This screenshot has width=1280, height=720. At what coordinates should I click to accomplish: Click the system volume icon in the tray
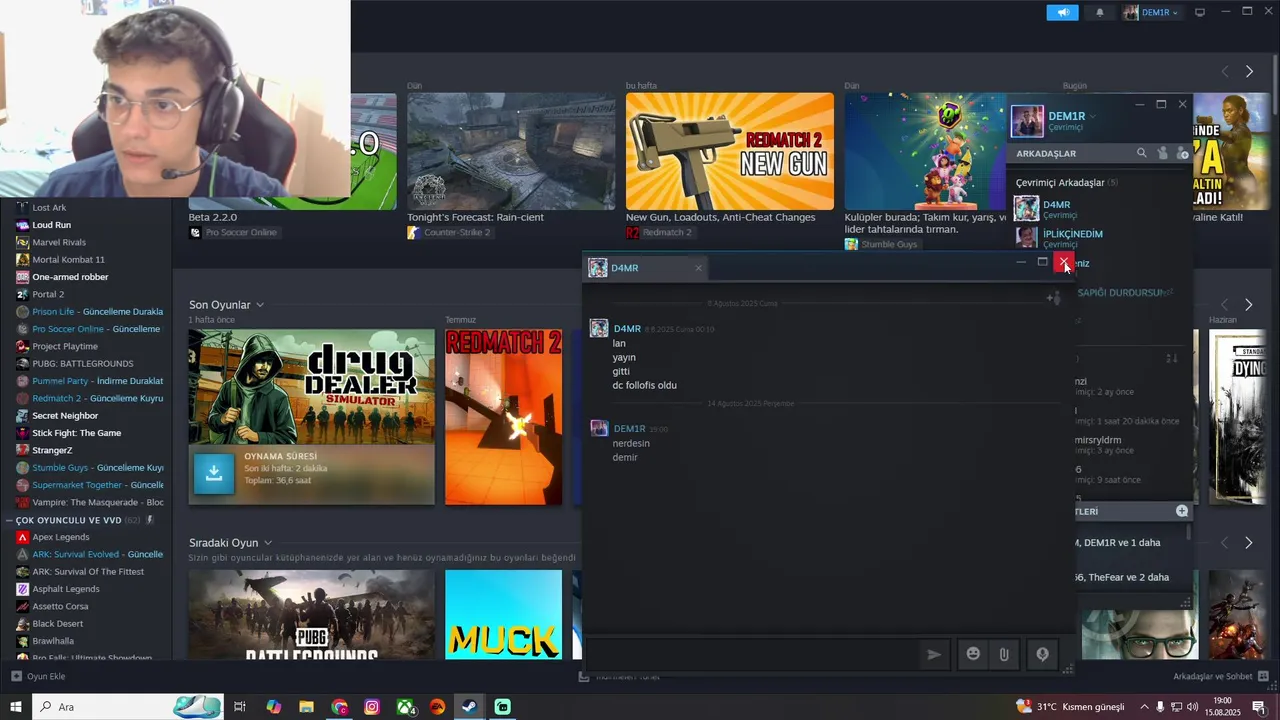1193,707
